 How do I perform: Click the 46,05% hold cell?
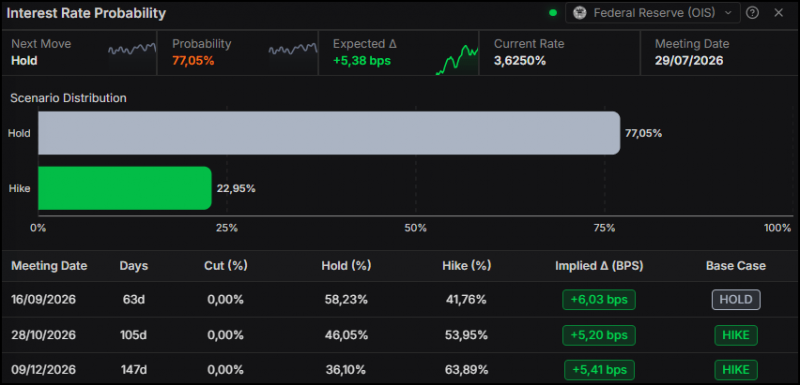click(x=346, y=335)
